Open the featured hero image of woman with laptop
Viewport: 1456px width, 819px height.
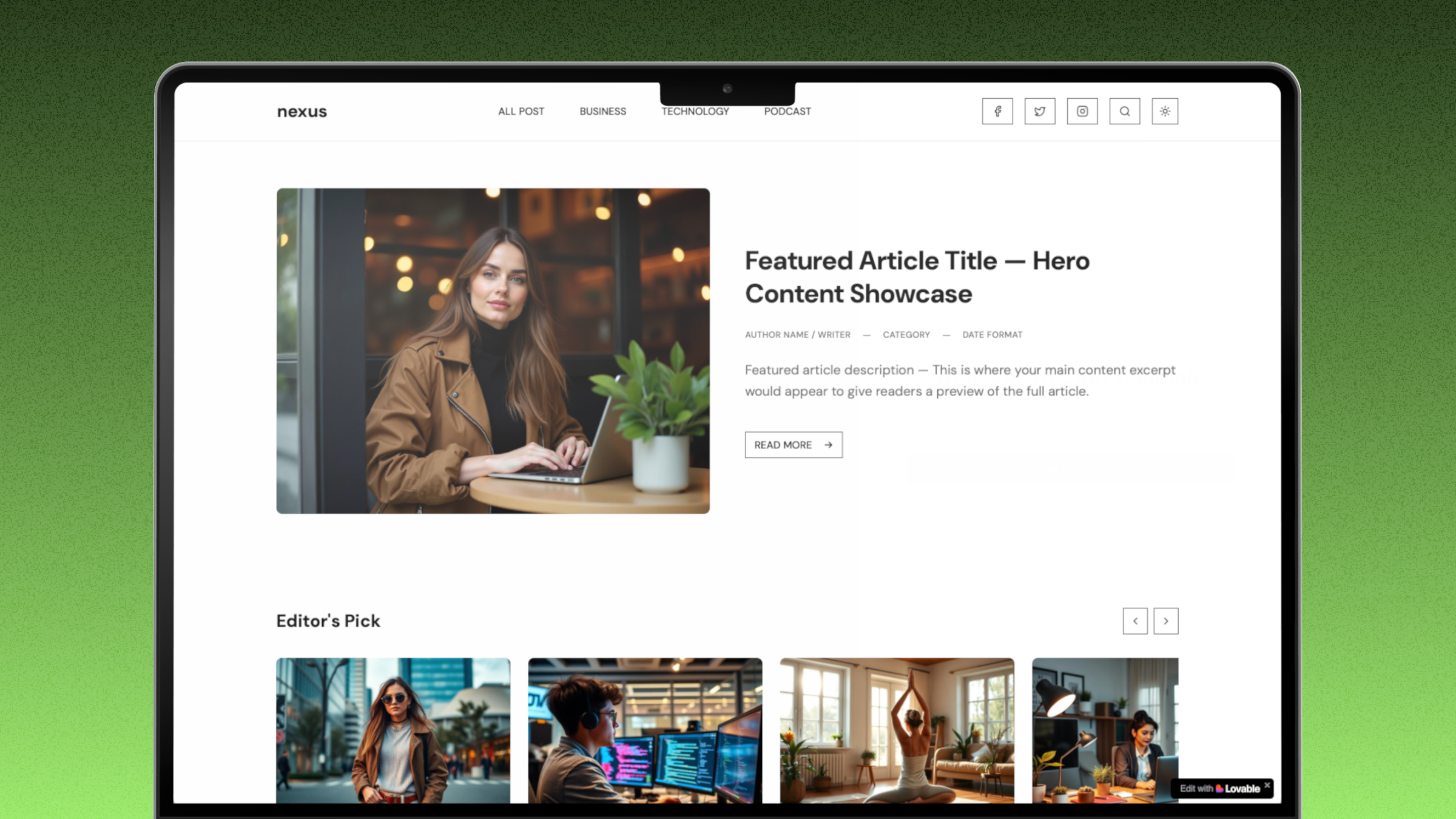click(x=493, y=351)
